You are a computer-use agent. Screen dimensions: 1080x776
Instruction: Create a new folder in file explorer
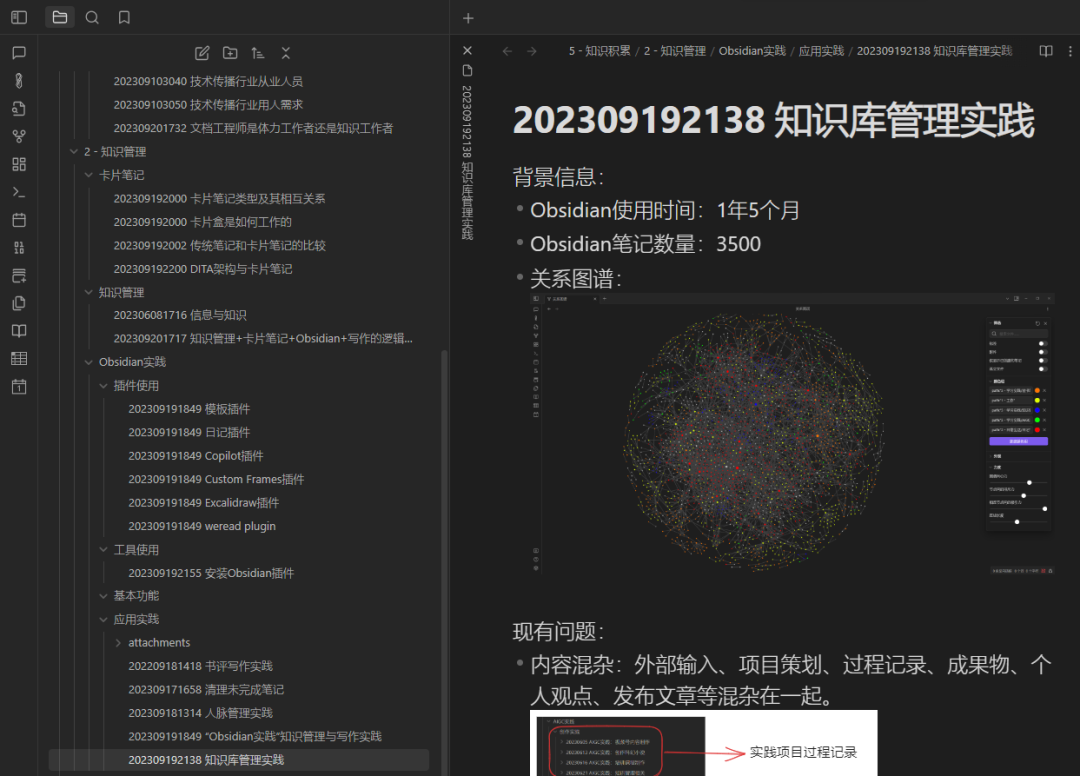[x=230, y=53]
